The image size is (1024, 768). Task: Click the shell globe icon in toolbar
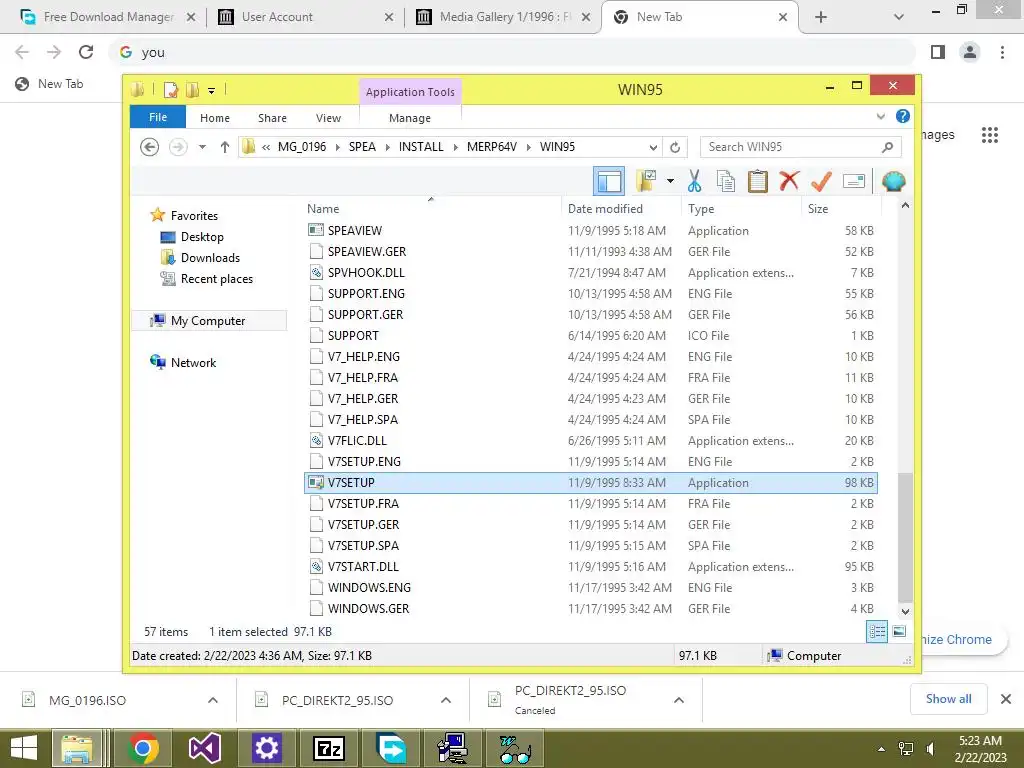893,181
